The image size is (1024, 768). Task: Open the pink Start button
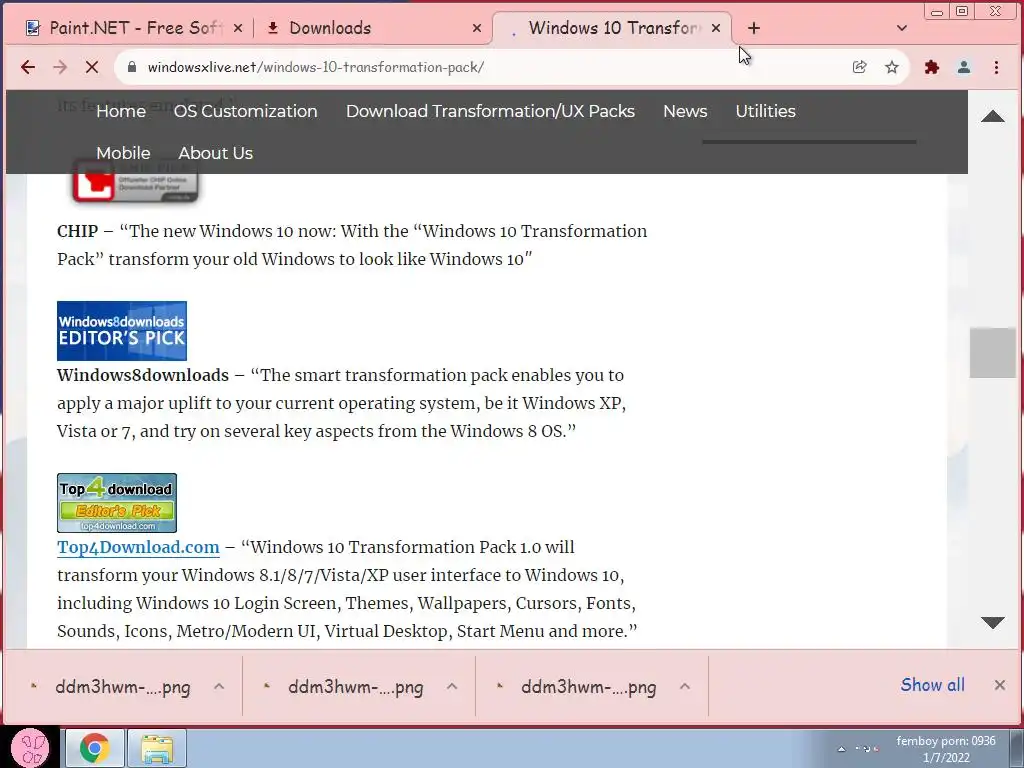tap(31, 748)
